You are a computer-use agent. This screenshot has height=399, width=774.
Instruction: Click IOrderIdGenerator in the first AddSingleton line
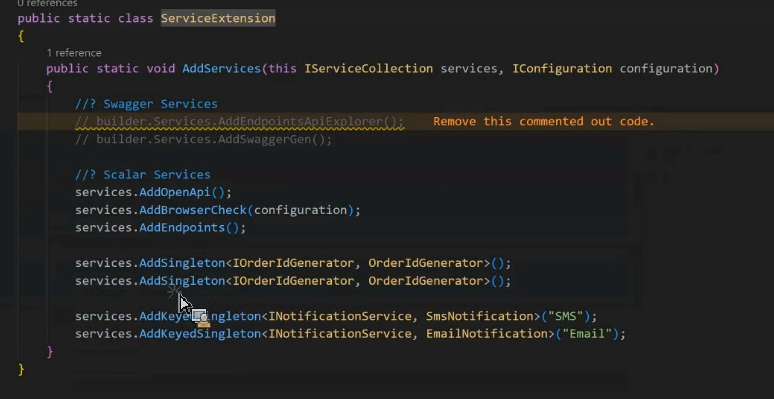(x=293, y=263)
